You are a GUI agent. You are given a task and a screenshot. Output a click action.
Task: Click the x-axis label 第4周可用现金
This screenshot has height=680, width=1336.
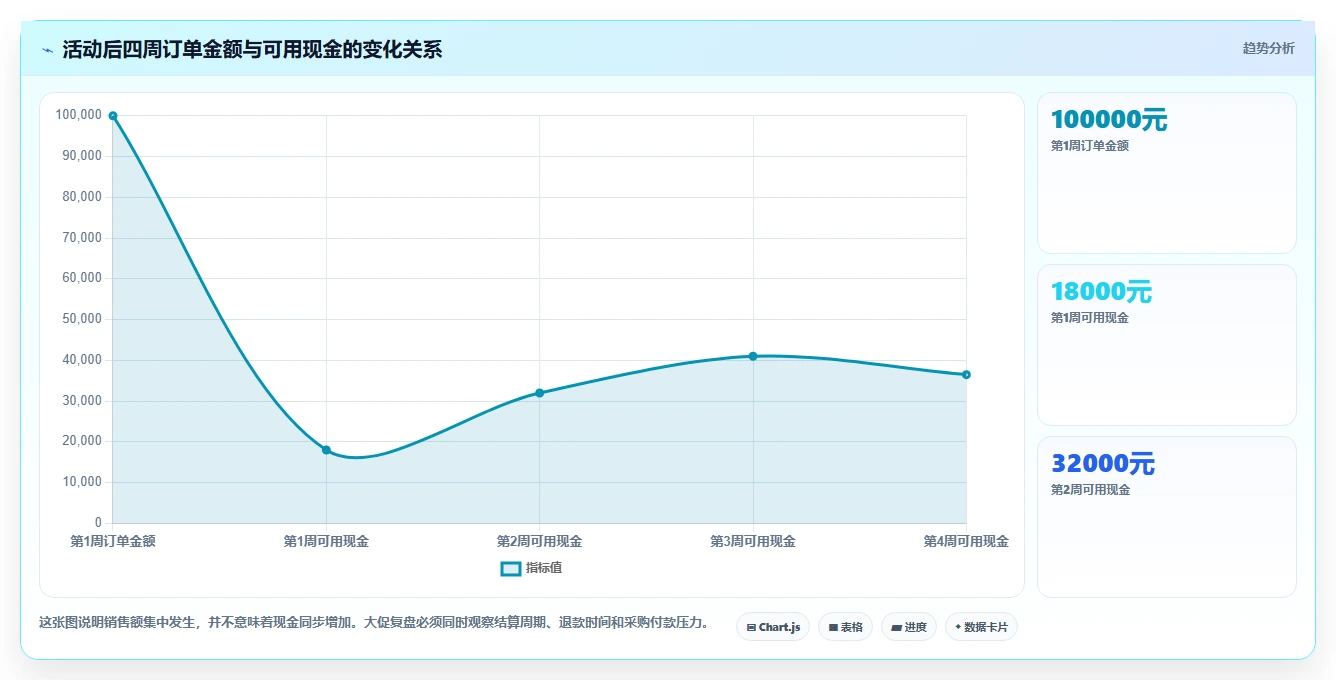pyautogui.click(x=966, y=541)
